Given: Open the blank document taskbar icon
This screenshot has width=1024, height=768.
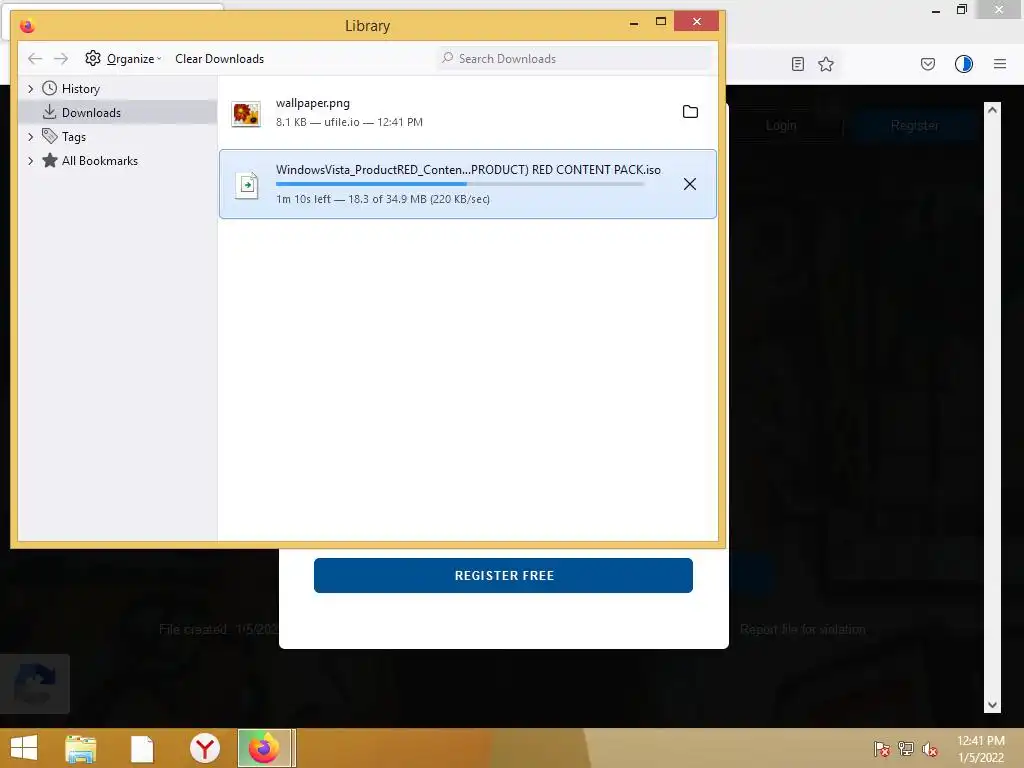Looking at the screenshot, I should tap(142, 748).
